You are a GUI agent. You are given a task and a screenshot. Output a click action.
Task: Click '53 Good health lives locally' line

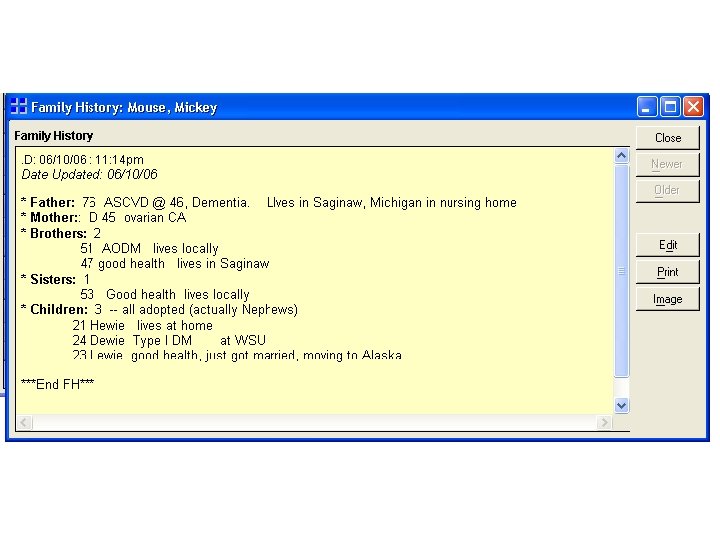pyautogui.click(x=165, y=294)
